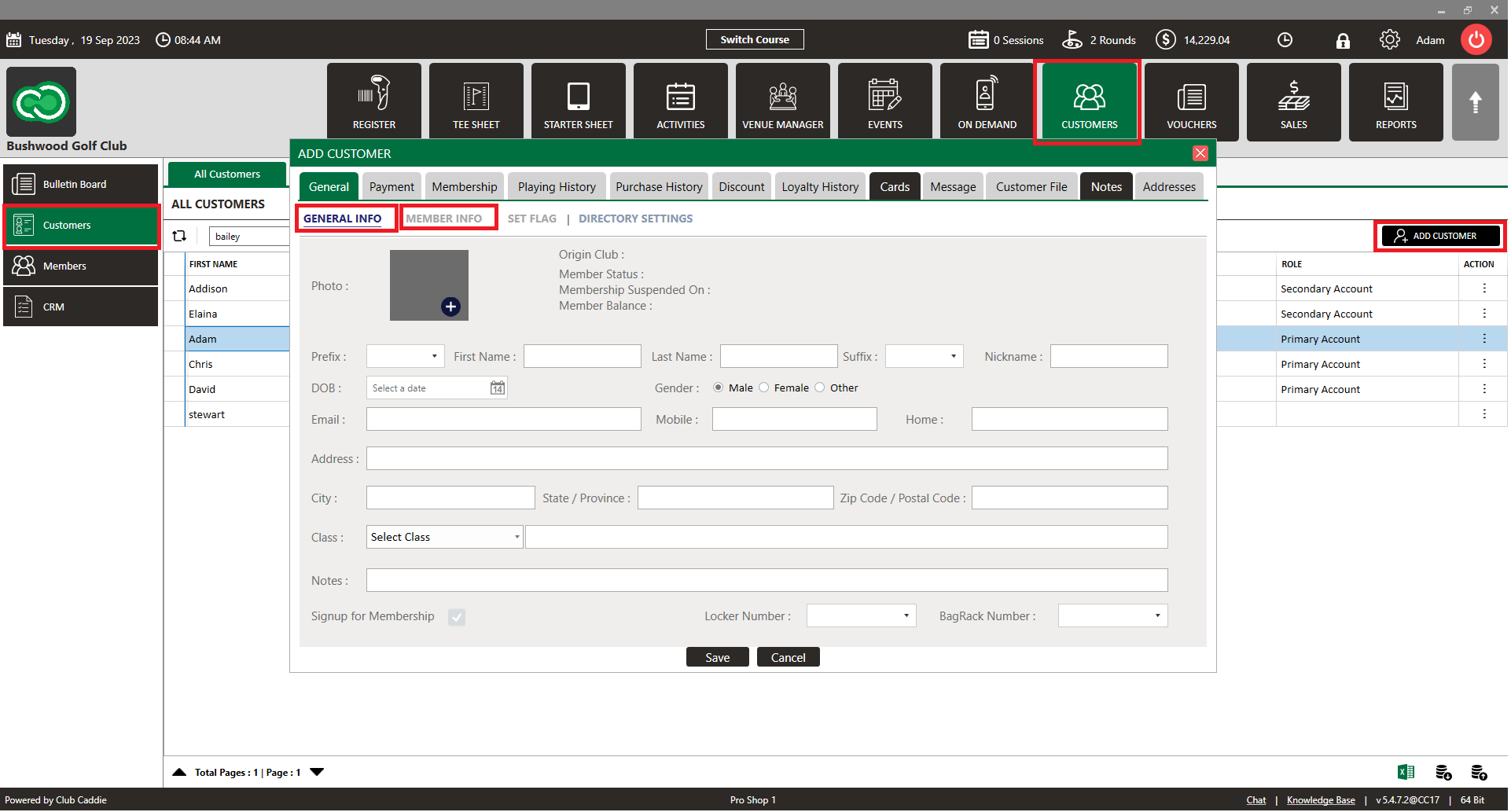This screenshot has height=812, width=1511.
Task: Click the plus icon to add photo
Action: coord(450,307)
